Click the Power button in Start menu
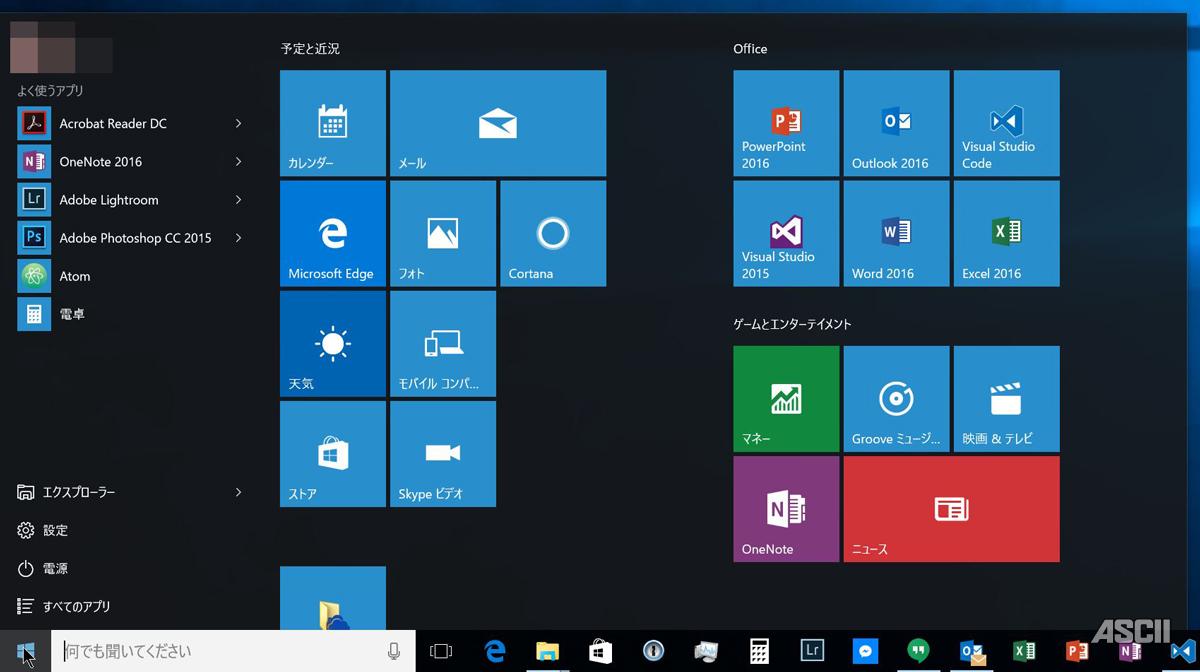Image resolution: width=1200 pixels, height=672 pixels. (x=55, y=568)
